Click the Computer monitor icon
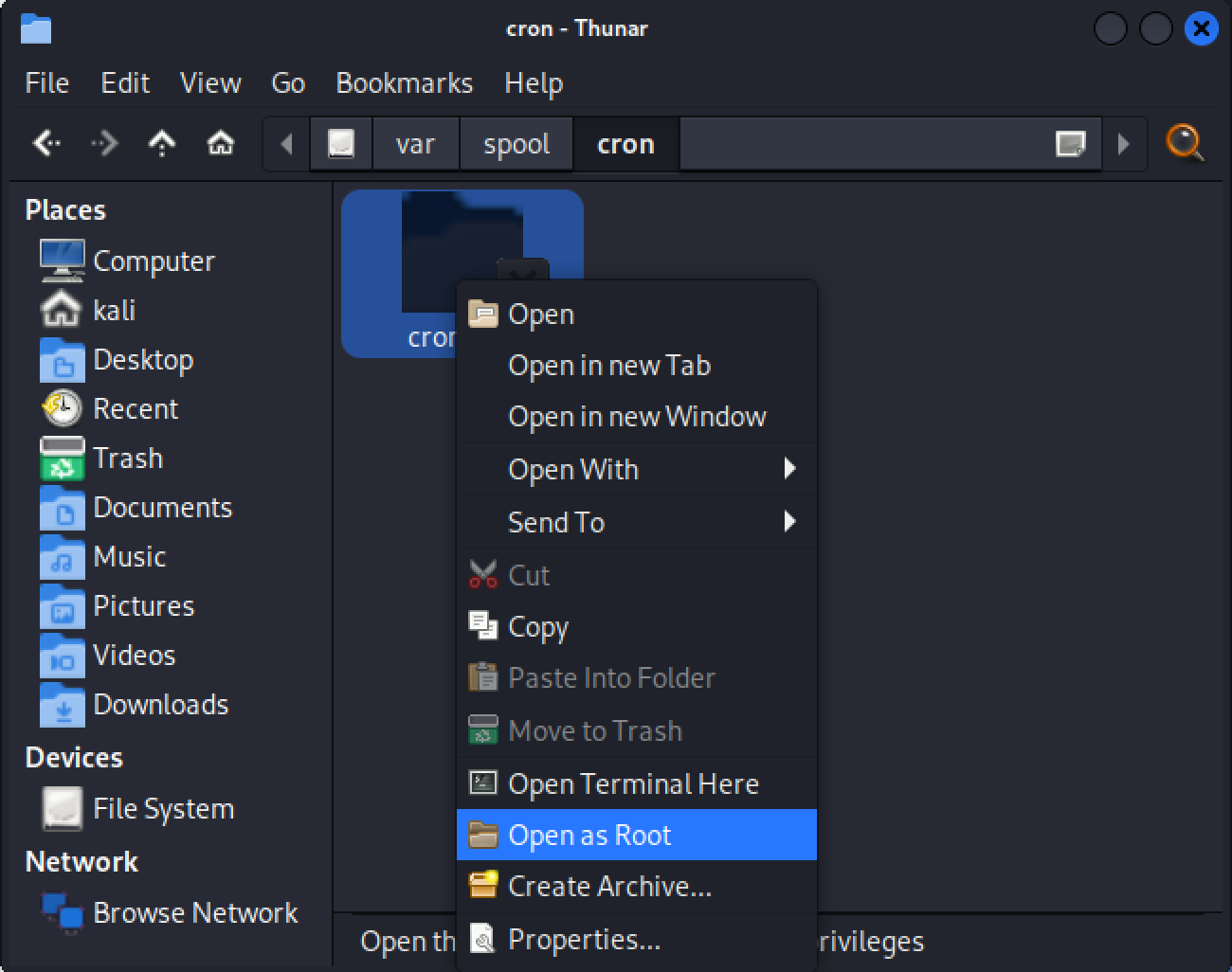Image resolution: width=1232 pixels, height=972 pixels. point(63,261)
